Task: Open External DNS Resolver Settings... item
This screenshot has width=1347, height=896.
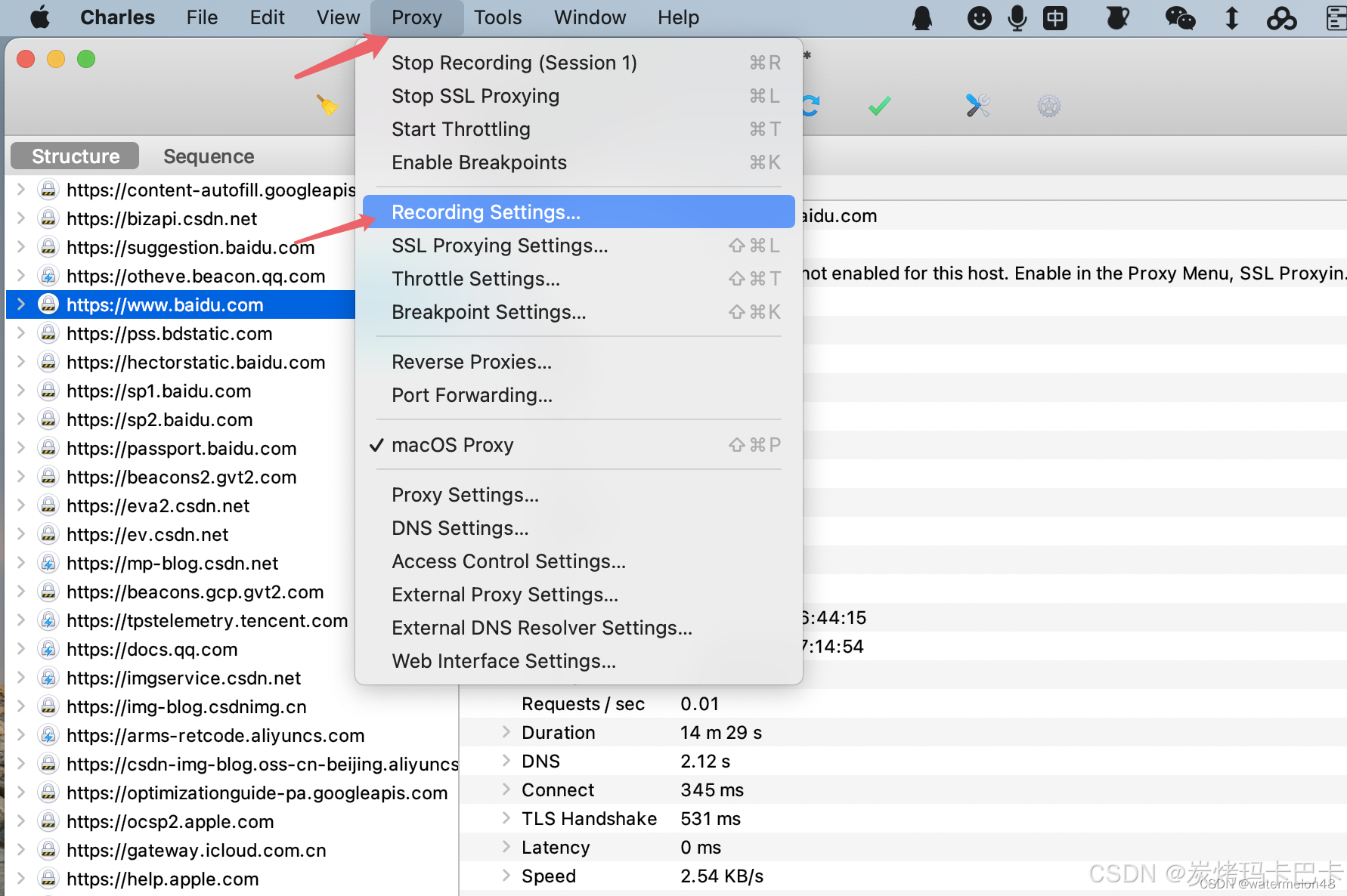Action: (x=578, y=628)
